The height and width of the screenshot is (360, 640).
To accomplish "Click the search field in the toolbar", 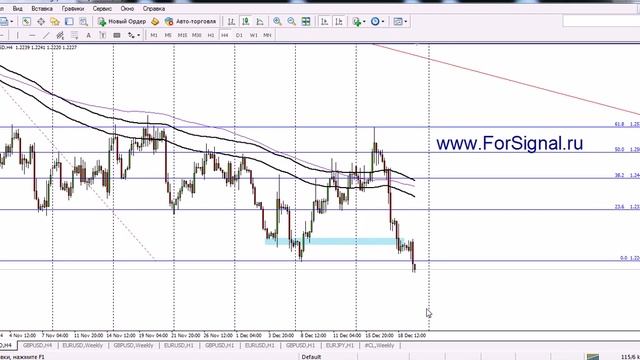I will pos(601,21).
